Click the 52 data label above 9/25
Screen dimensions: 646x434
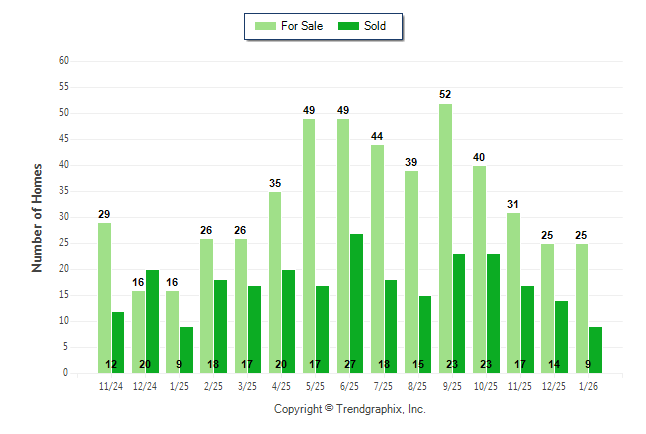click(x=445, y=95)
